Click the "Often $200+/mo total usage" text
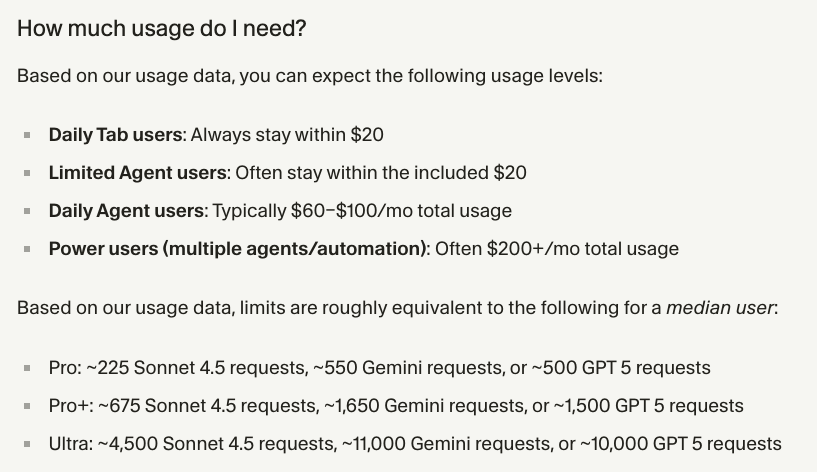Image resolution: width=817 pixels, height=472 pixels. pyautogui.click(x=555, y=248)
